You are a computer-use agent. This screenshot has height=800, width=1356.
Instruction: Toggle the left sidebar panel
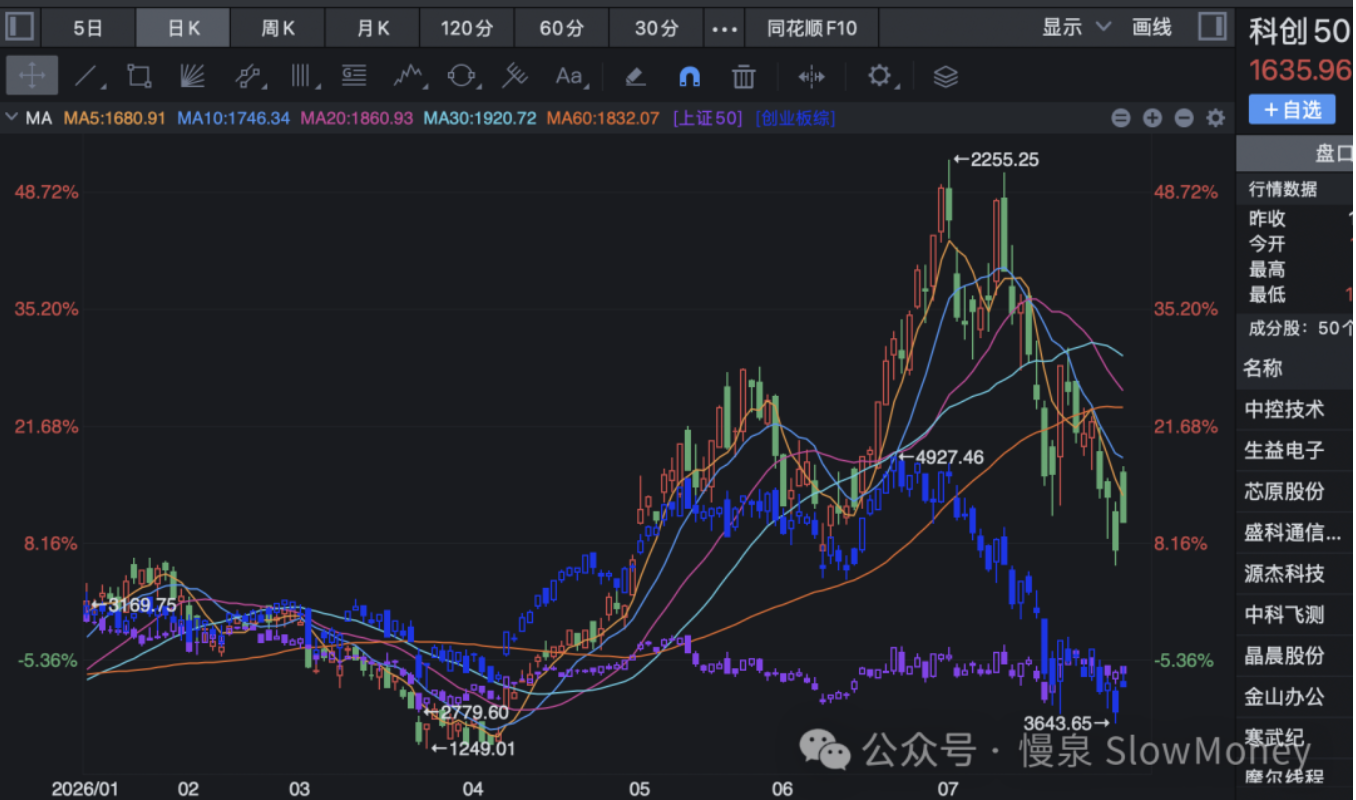tap(20, 27)
